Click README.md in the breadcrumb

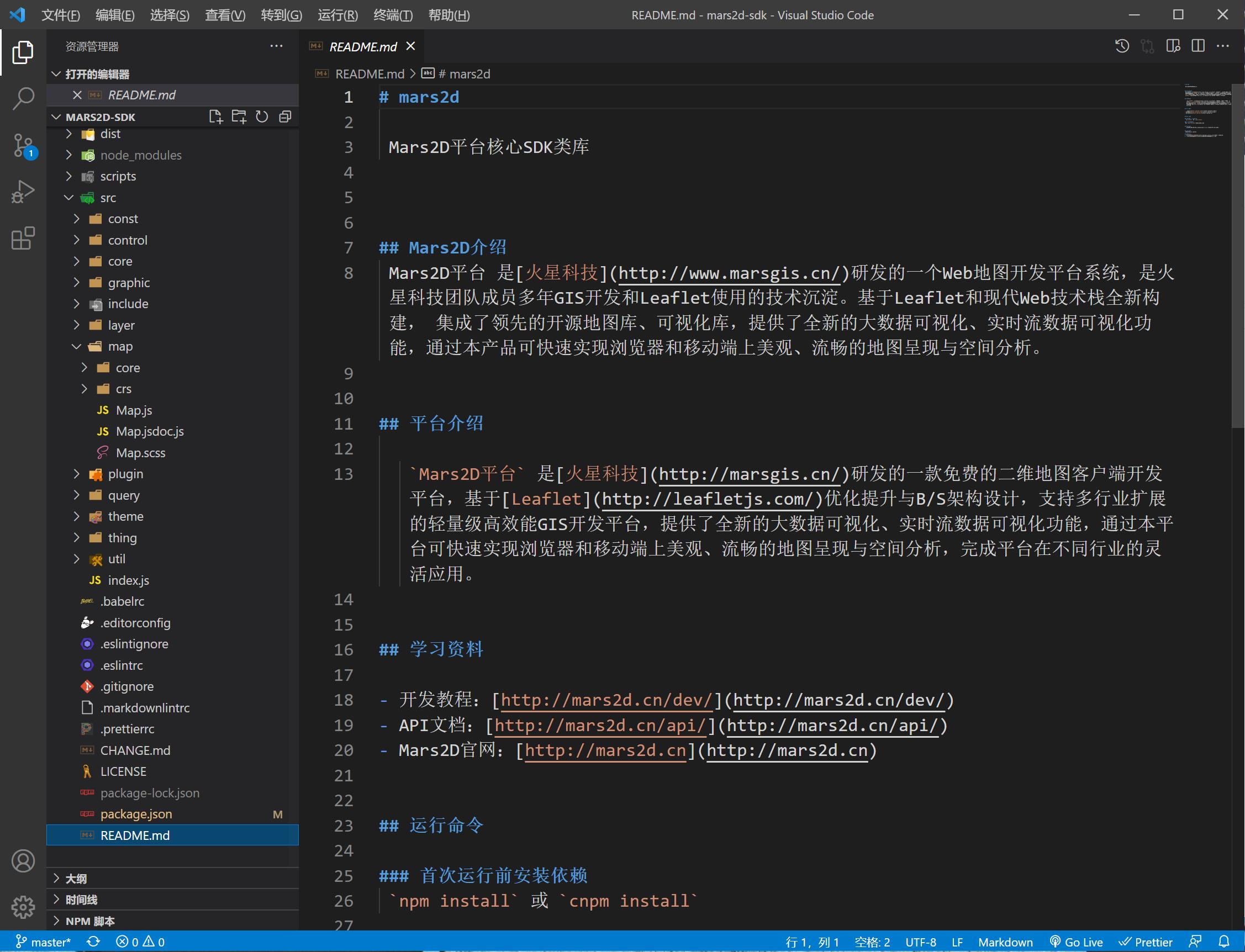(x=370, y=74)
